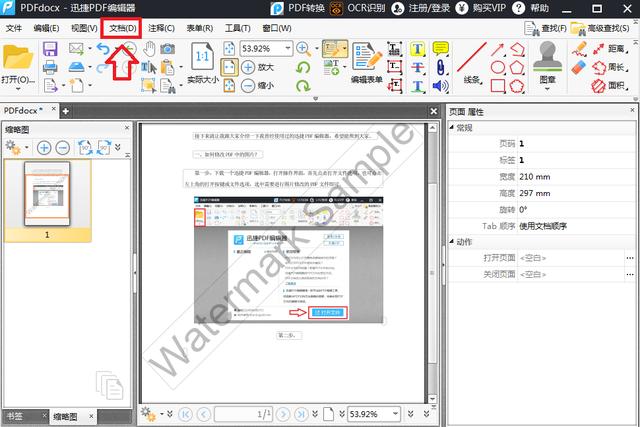The image size is (640, 427).
Task: Open the 图章 stamp tool
Action: pyautogui.click(x=547, y=61)
